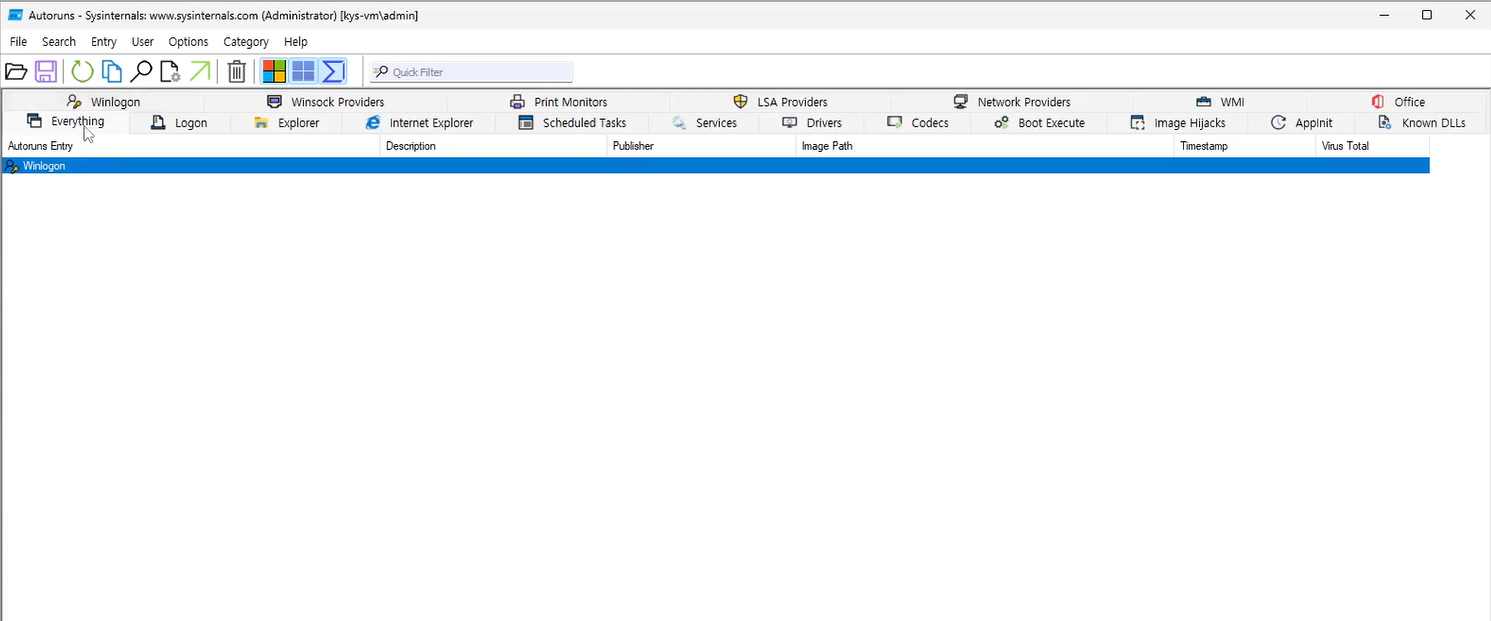Switch to the WMI tab

coord(1219,102)
